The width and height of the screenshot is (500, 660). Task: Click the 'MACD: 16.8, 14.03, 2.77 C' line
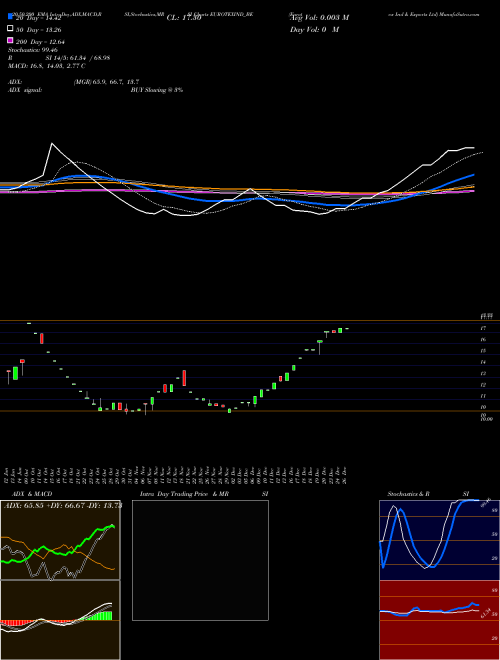click(x=47, y=66)
